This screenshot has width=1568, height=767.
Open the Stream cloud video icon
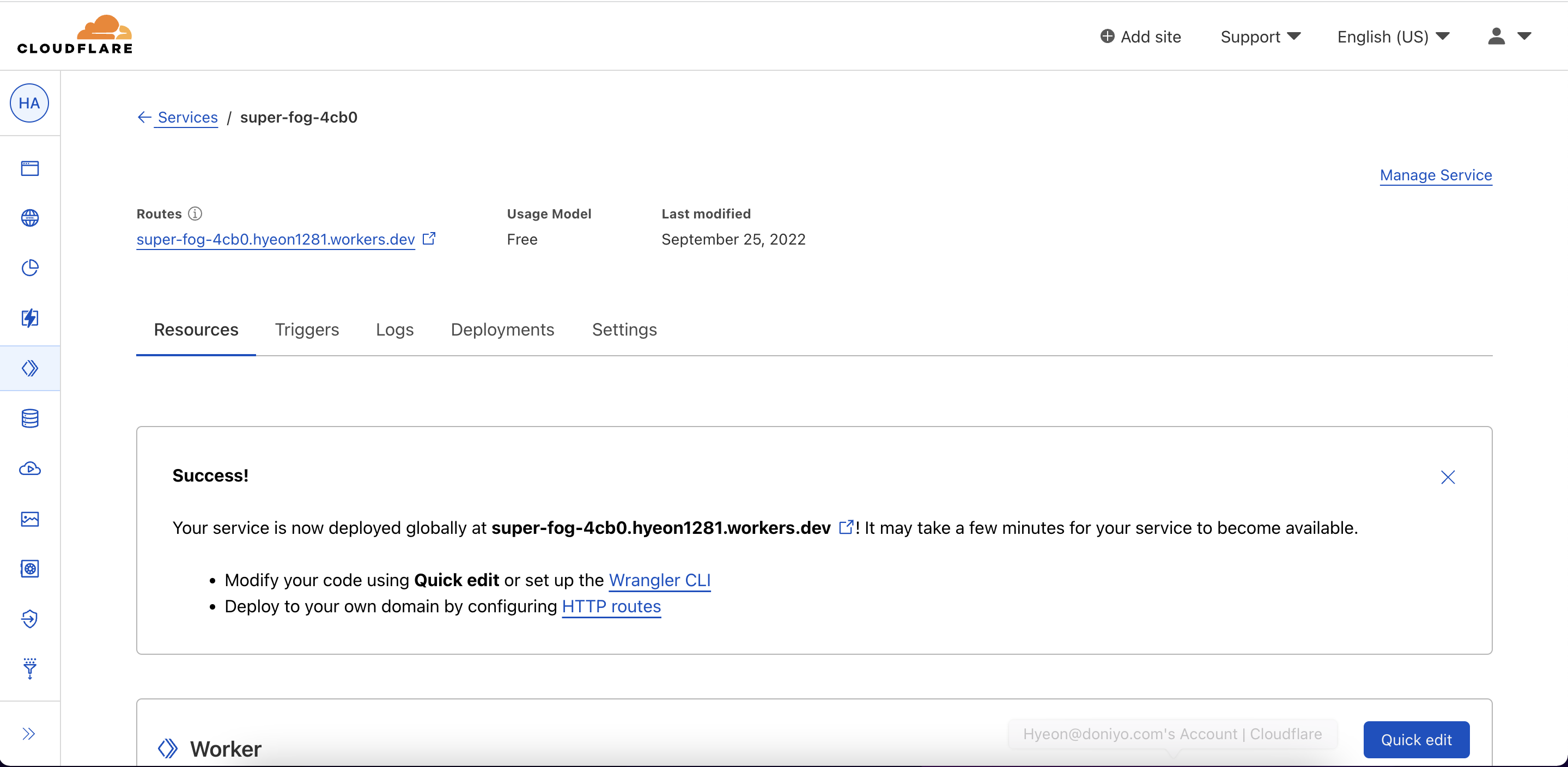[30, 468]
